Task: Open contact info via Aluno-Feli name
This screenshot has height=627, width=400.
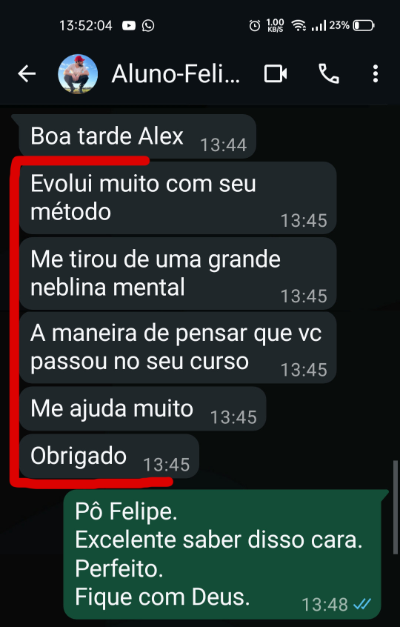Action: tap(176, 74)
